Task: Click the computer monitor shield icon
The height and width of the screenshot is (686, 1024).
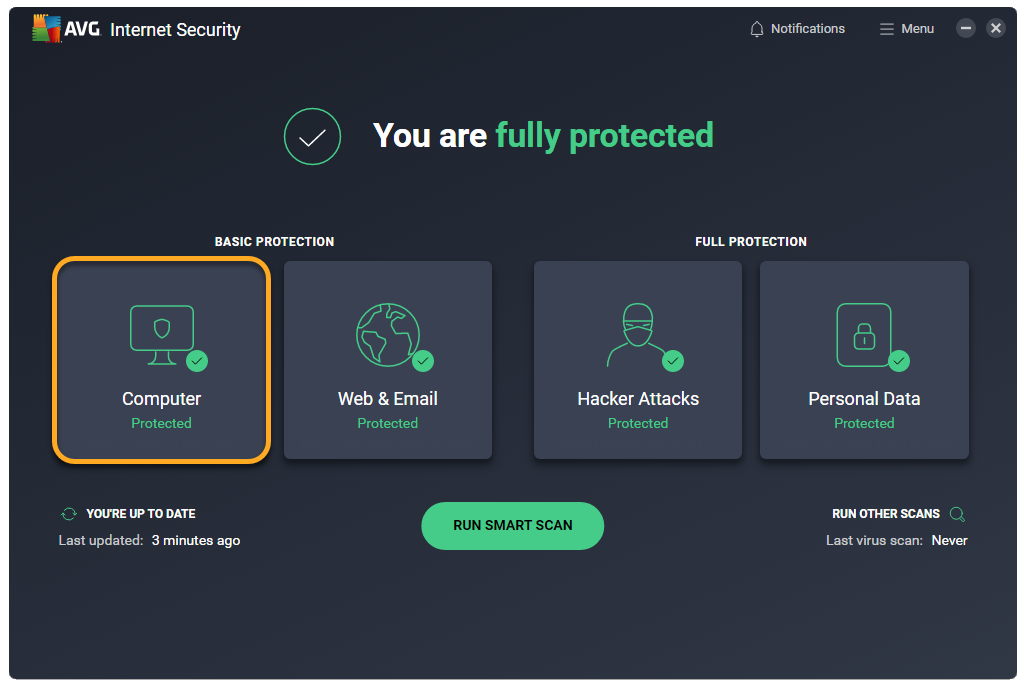Action: (x=161, y=329)
